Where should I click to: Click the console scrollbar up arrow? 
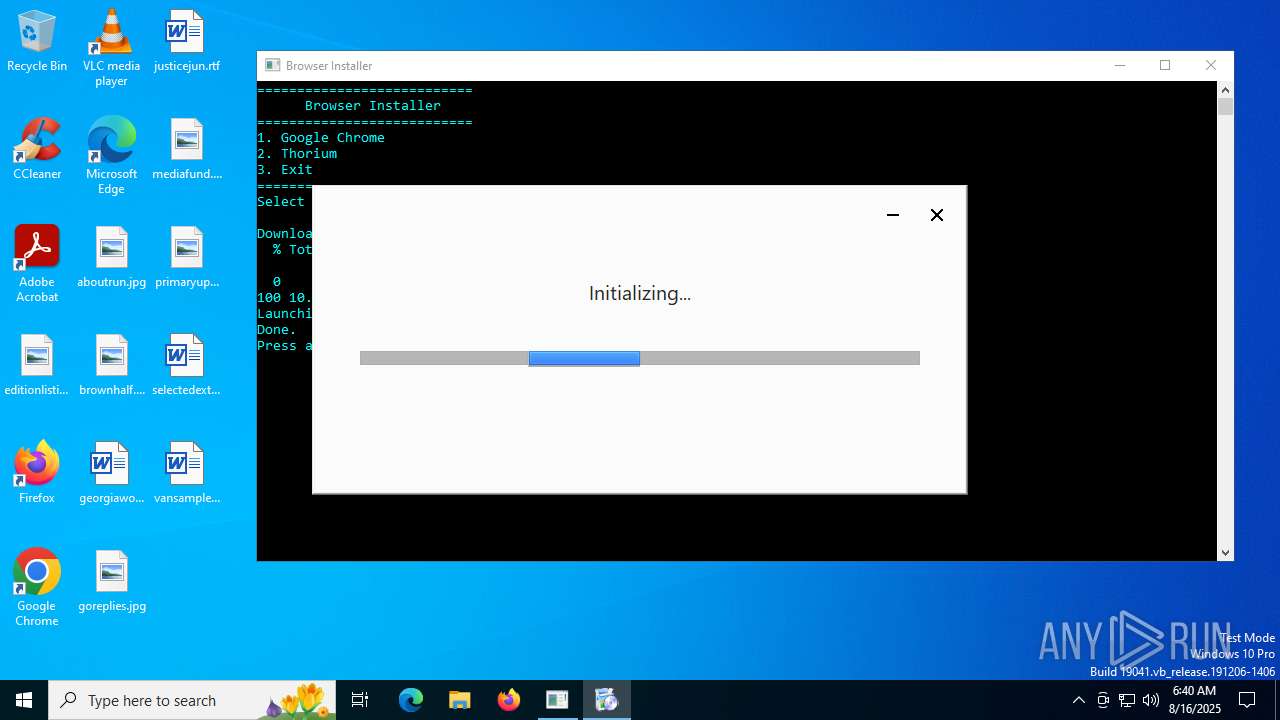[x=1225, y=89]
